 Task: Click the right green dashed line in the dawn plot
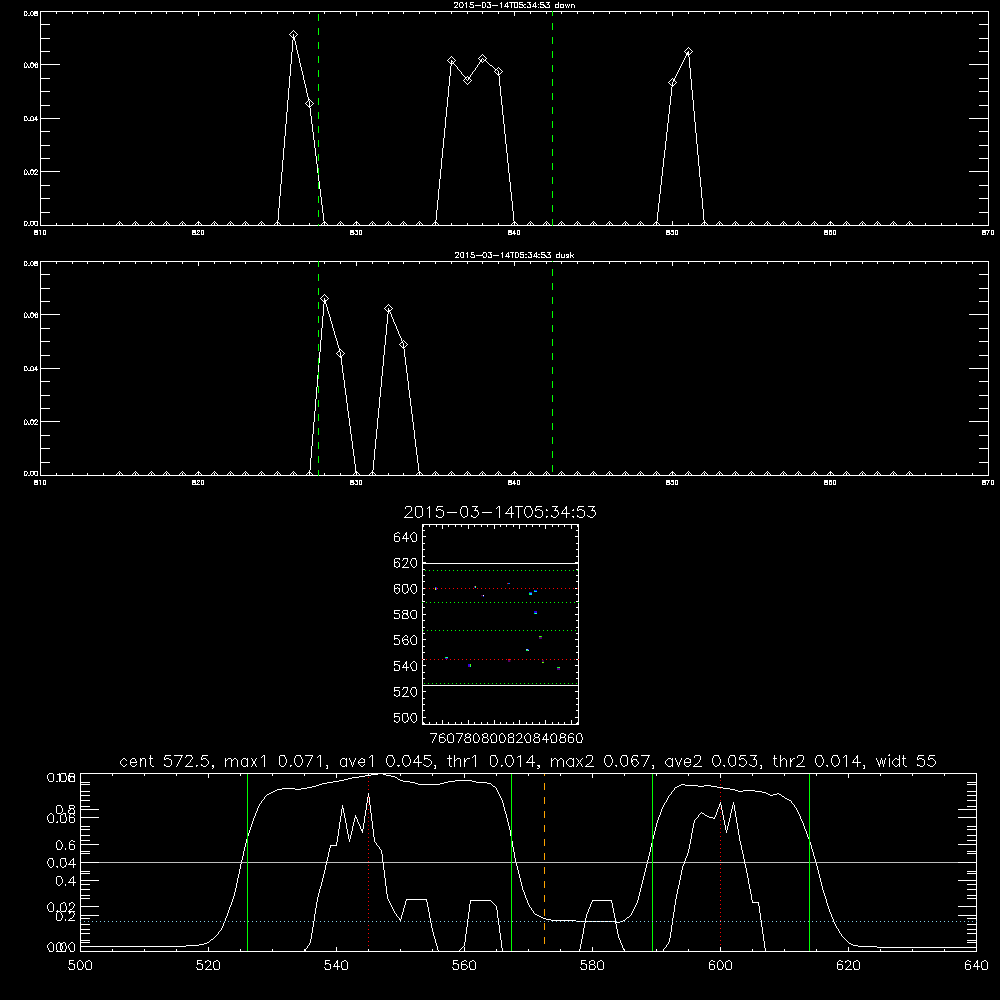click(x=552, y=119)
